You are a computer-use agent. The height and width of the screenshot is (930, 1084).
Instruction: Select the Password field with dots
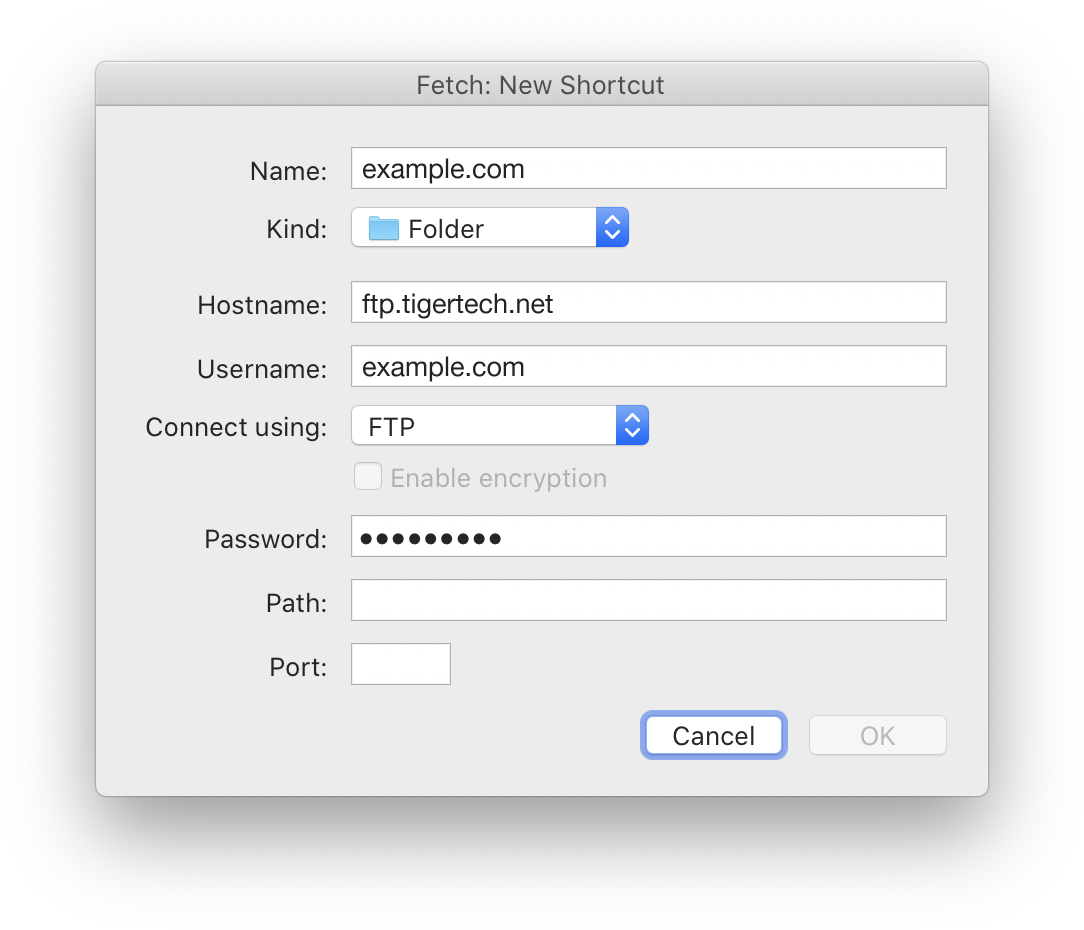[x=648, y=537]
